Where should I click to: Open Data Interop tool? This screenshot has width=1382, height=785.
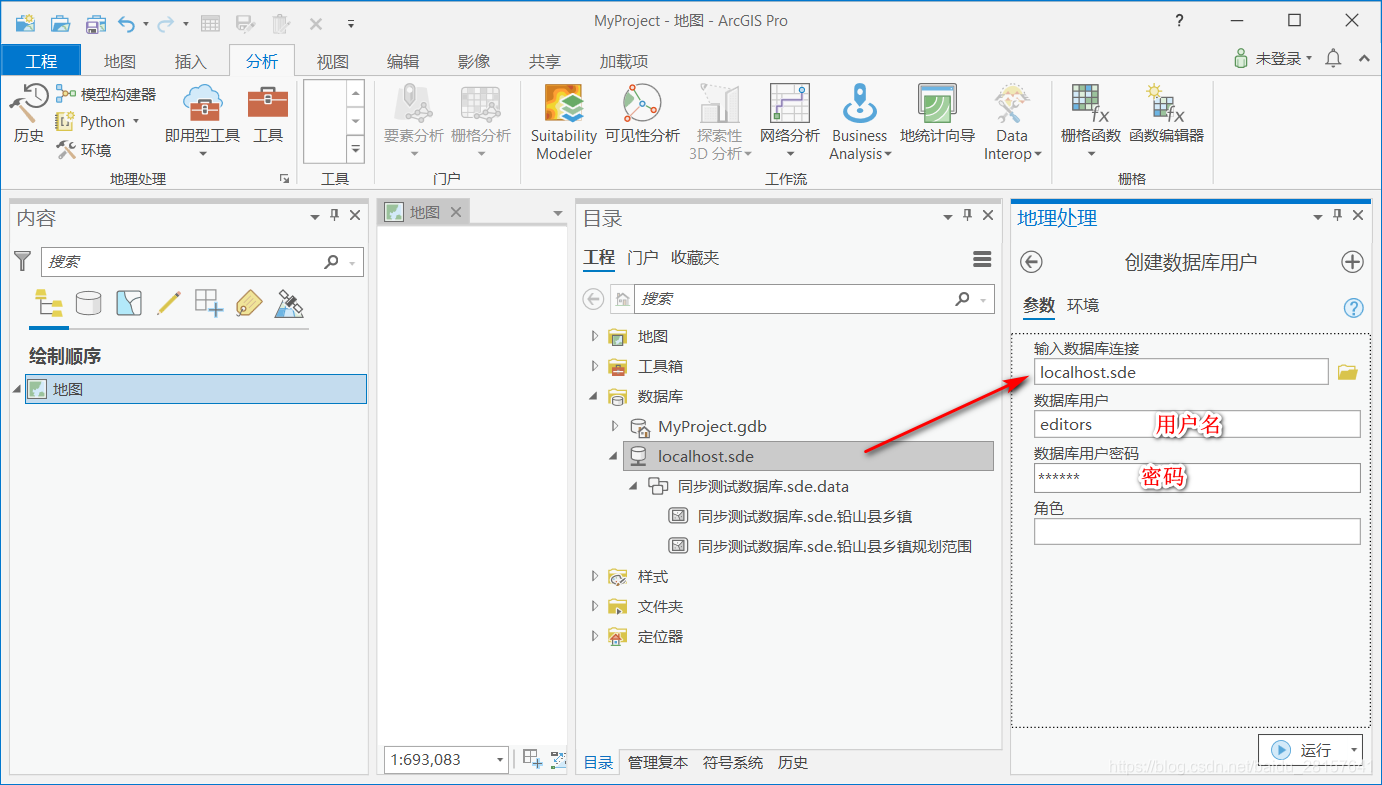tap(1012, 122)
